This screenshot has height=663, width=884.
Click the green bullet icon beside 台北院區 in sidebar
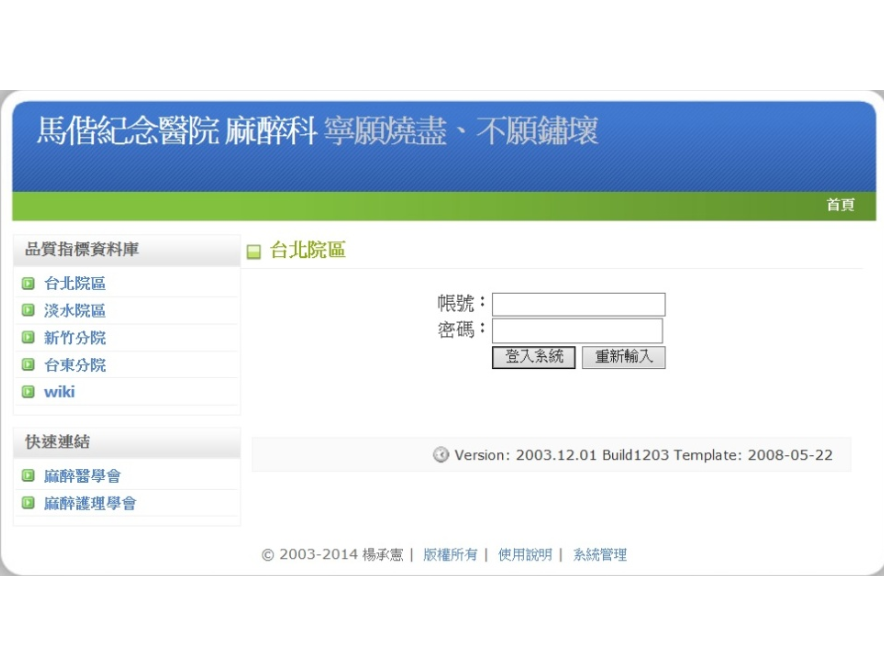[28, 283]
